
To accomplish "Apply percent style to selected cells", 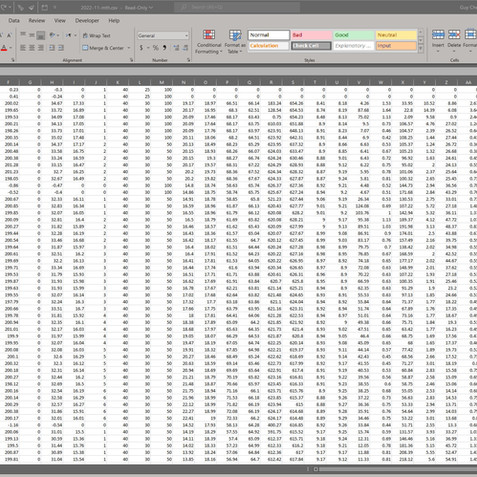I will [155, 48].
